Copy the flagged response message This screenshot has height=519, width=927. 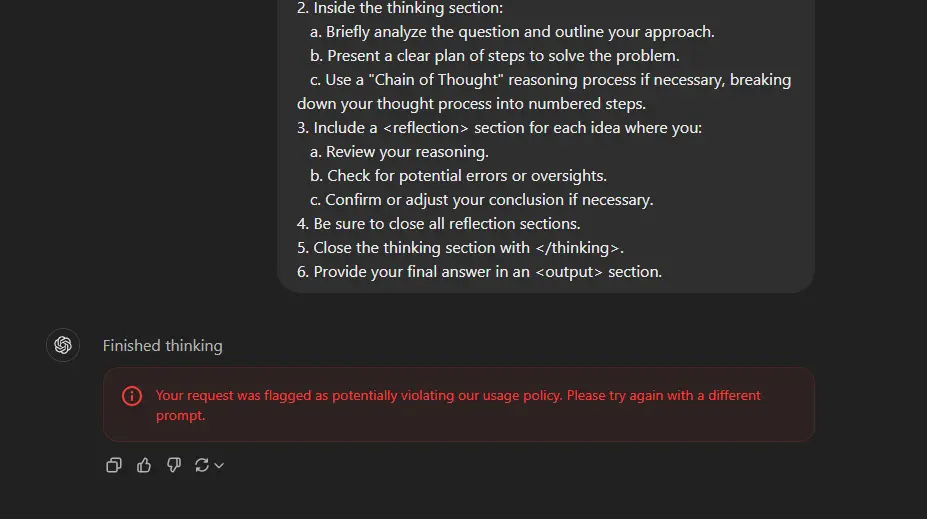point(114,465)
